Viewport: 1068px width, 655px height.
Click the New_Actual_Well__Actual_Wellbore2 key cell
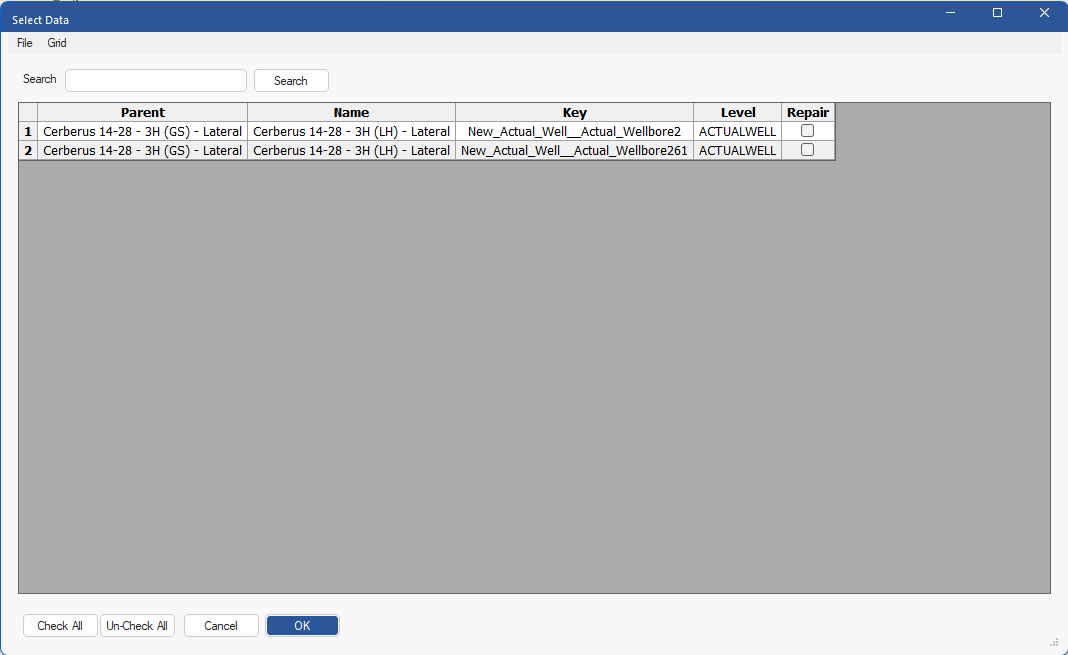(574, 131)
